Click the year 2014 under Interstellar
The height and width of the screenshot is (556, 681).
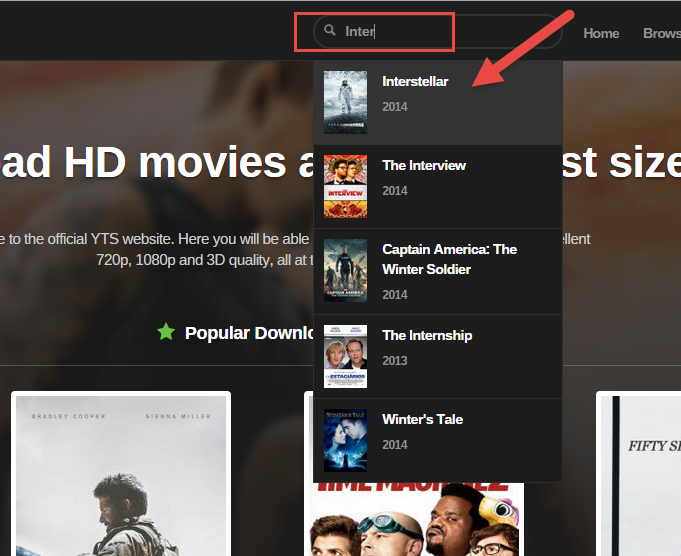coord(395,106)
